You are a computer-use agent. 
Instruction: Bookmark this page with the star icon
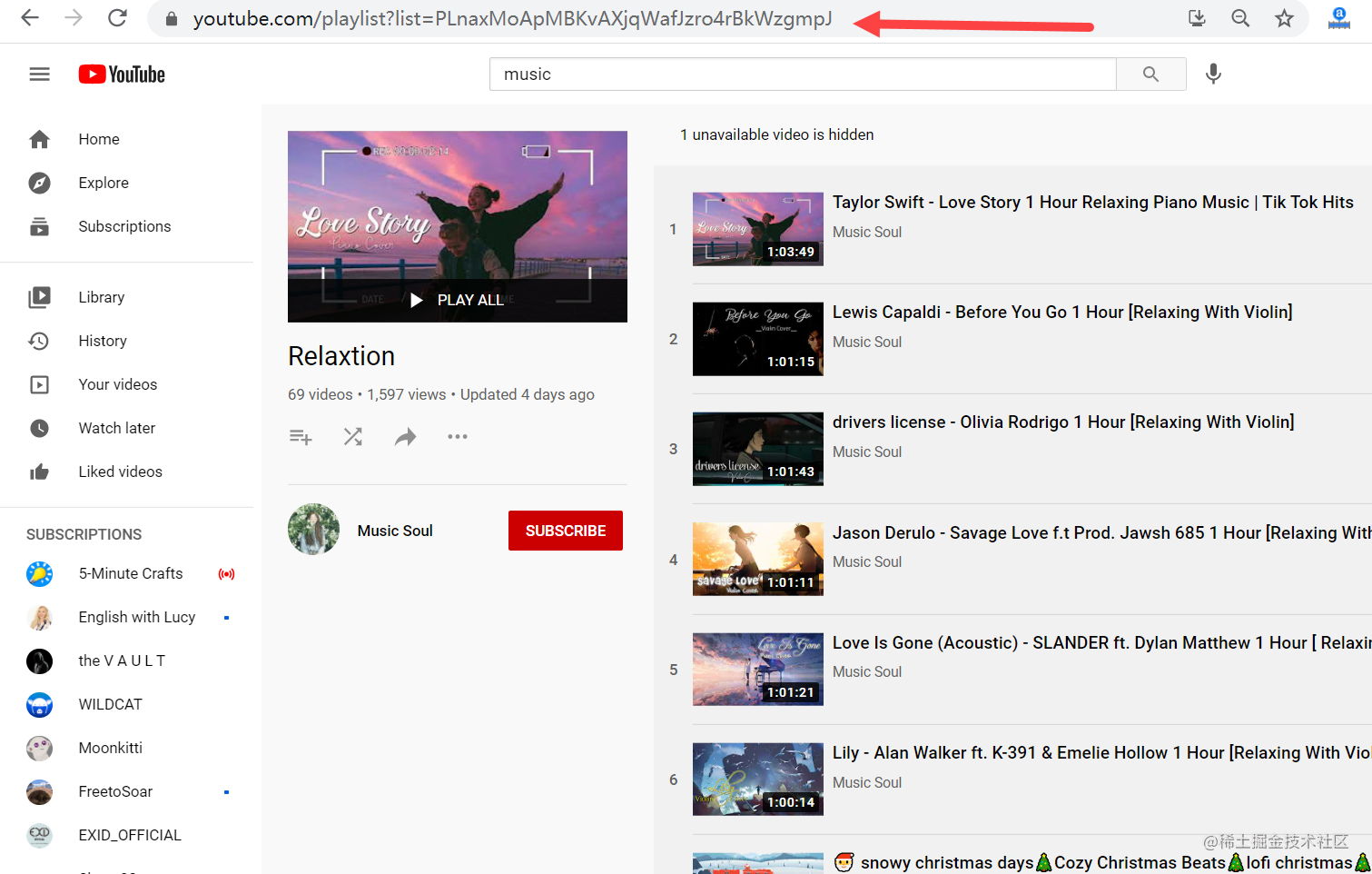coord(1284,18)
